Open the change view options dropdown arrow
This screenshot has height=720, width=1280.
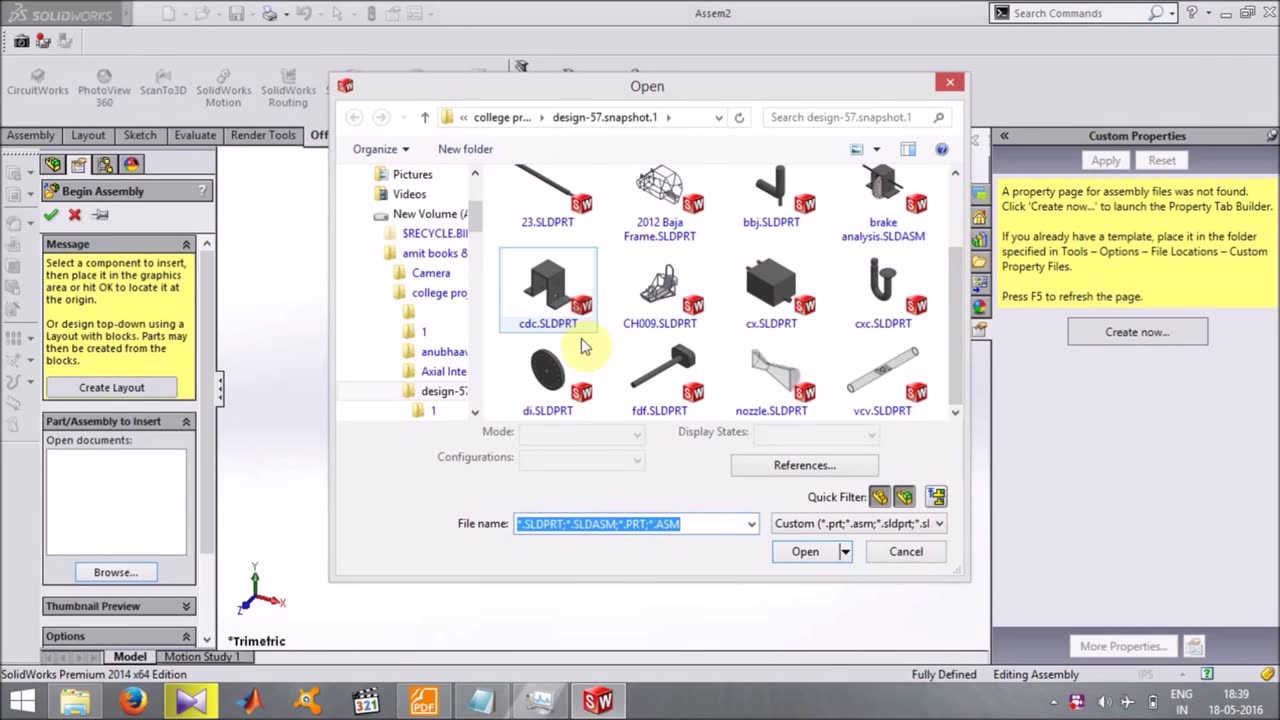click(877, 149)
